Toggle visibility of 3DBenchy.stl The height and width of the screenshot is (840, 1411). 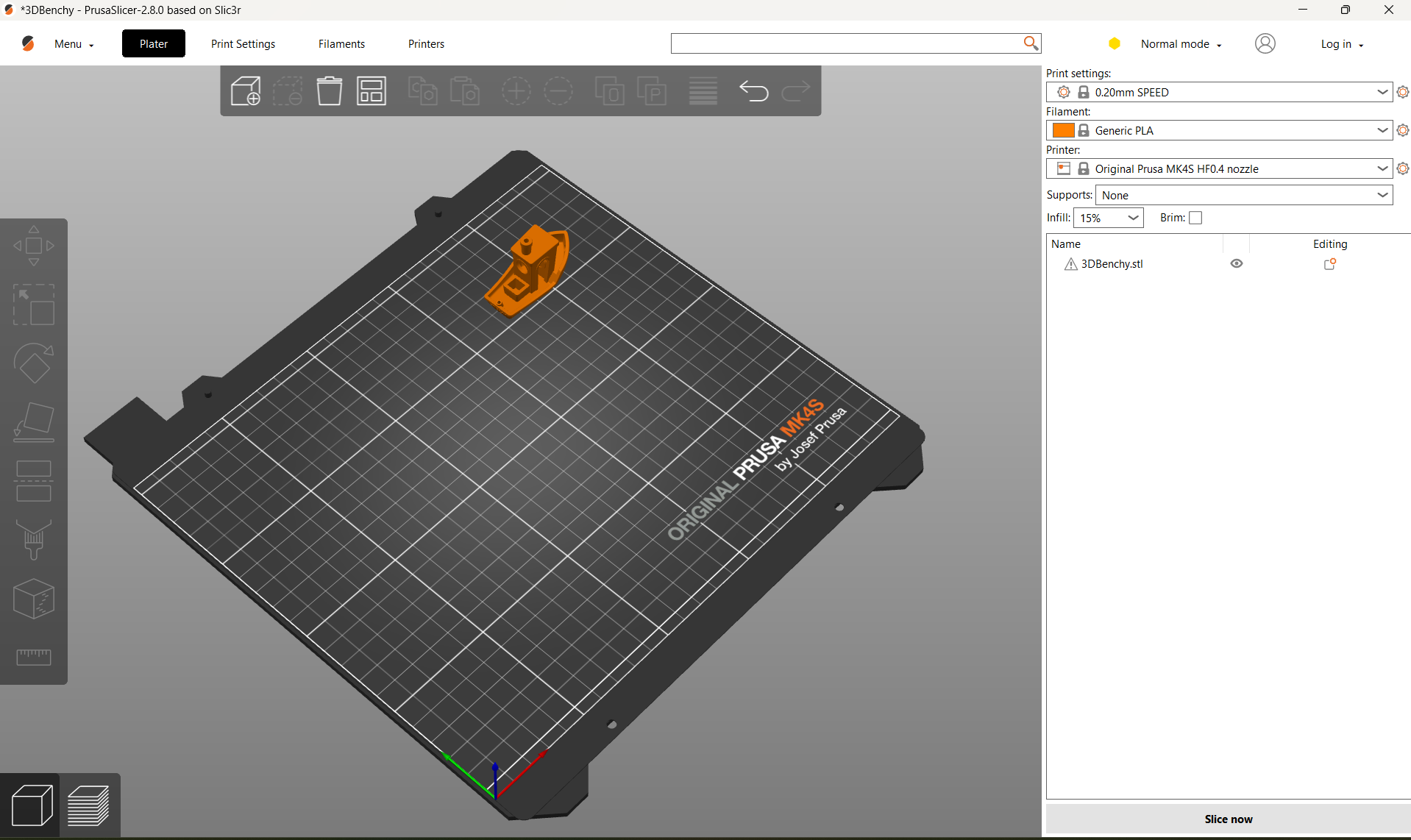pyautogui.click(x=1236, y=263)
